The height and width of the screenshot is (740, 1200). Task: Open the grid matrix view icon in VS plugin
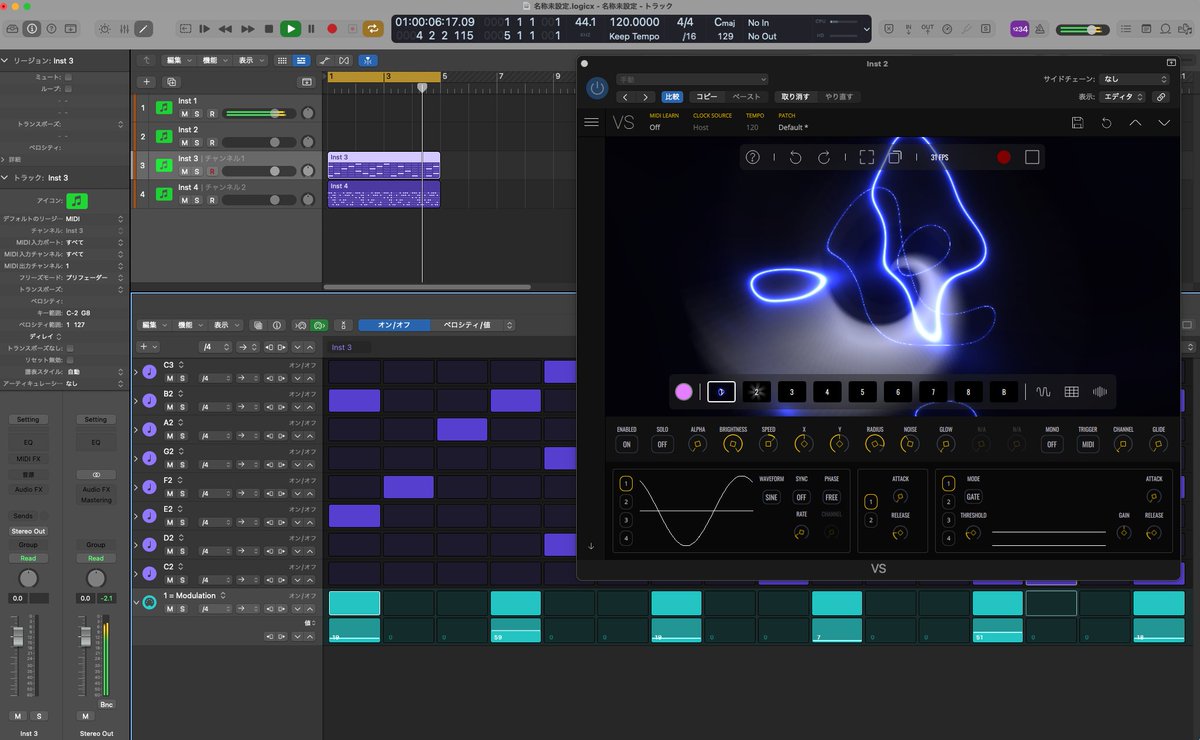1071,391
